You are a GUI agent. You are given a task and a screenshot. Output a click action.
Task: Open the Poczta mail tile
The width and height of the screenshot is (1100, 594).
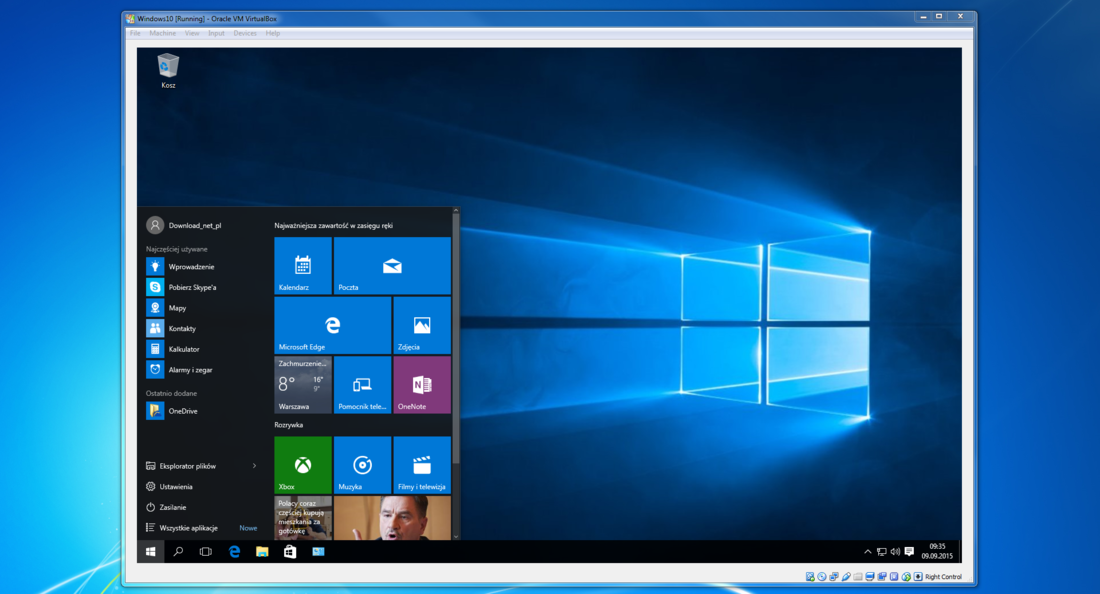coord(392,266)
